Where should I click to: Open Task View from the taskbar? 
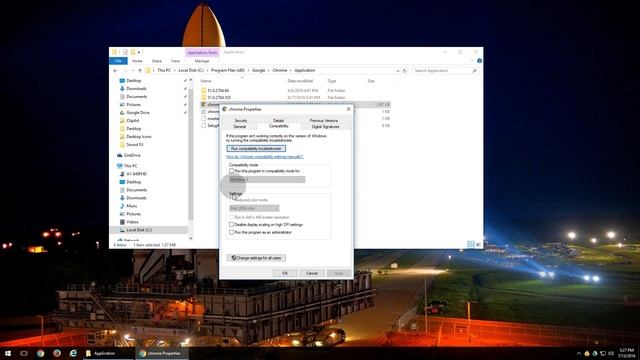(24, 353)
